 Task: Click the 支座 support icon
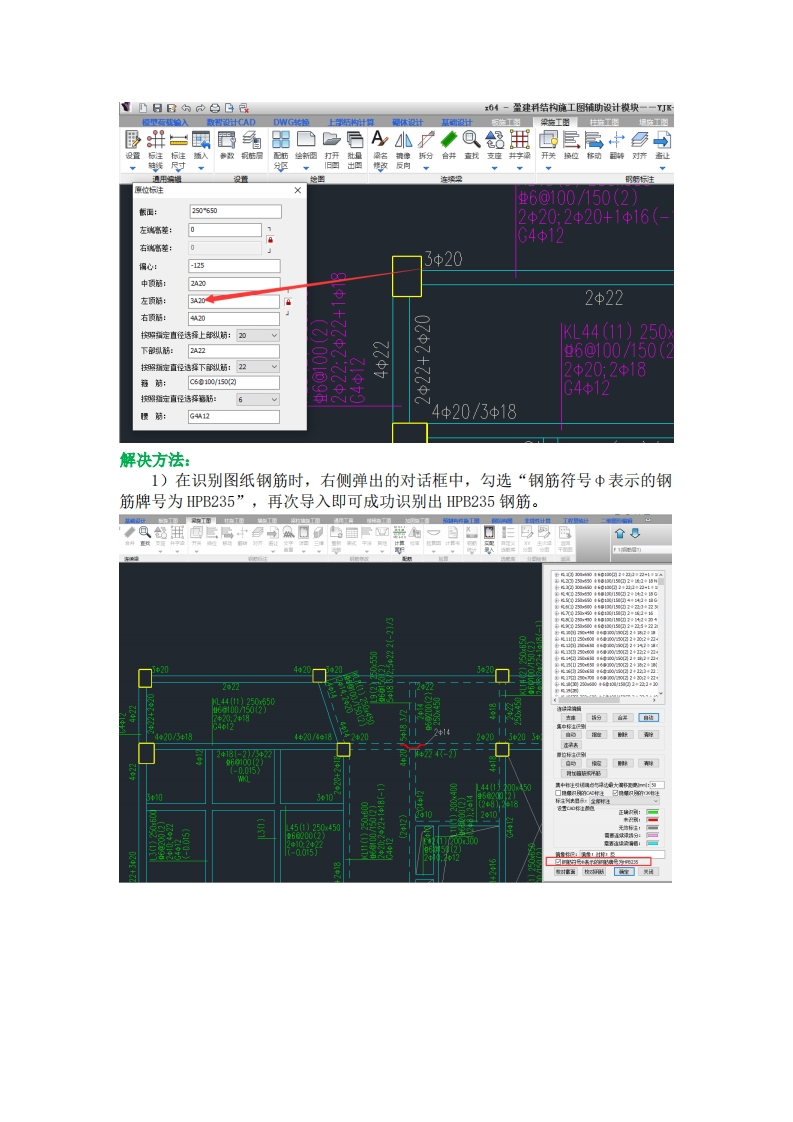[495, 140]
